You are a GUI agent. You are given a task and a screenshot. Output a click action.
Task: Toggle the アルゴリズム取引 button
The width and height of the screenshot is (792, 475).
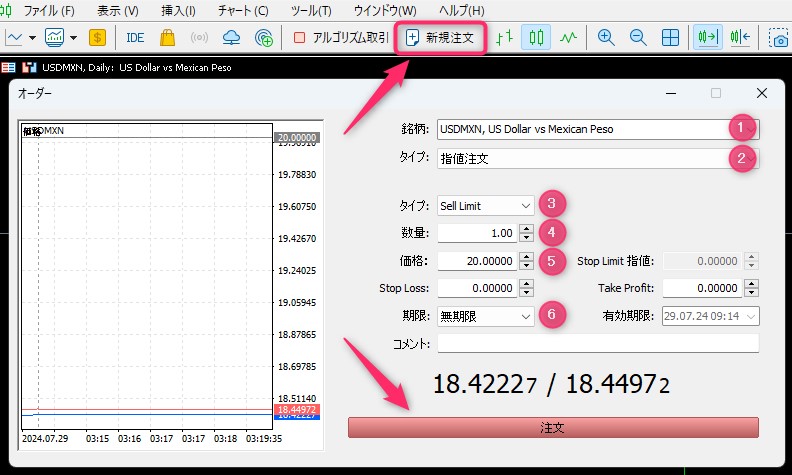point(341,37)
